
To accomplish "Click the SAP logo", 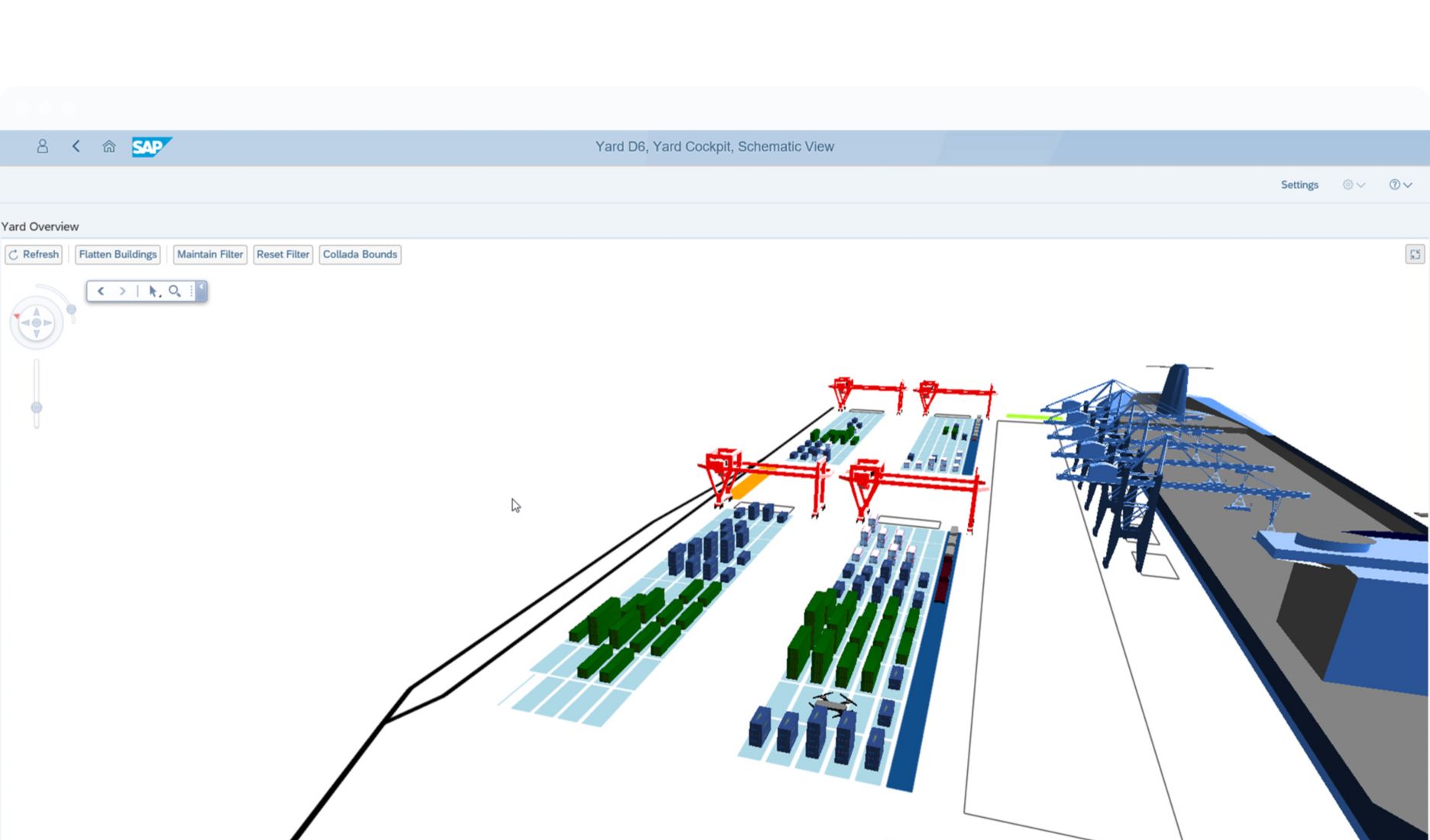I will tap(151, 147).
